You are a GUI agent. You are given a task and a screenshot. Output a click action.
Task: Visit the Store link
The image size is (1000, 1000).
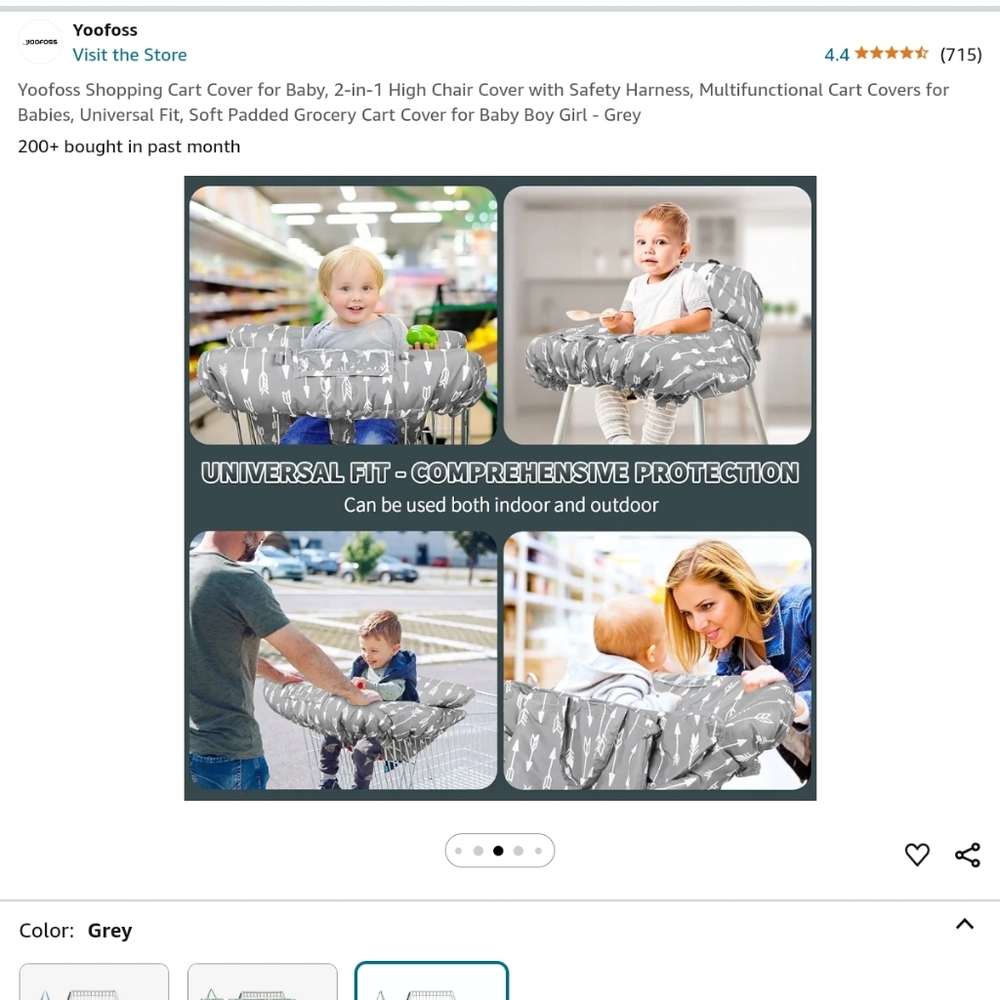[129, 55]
